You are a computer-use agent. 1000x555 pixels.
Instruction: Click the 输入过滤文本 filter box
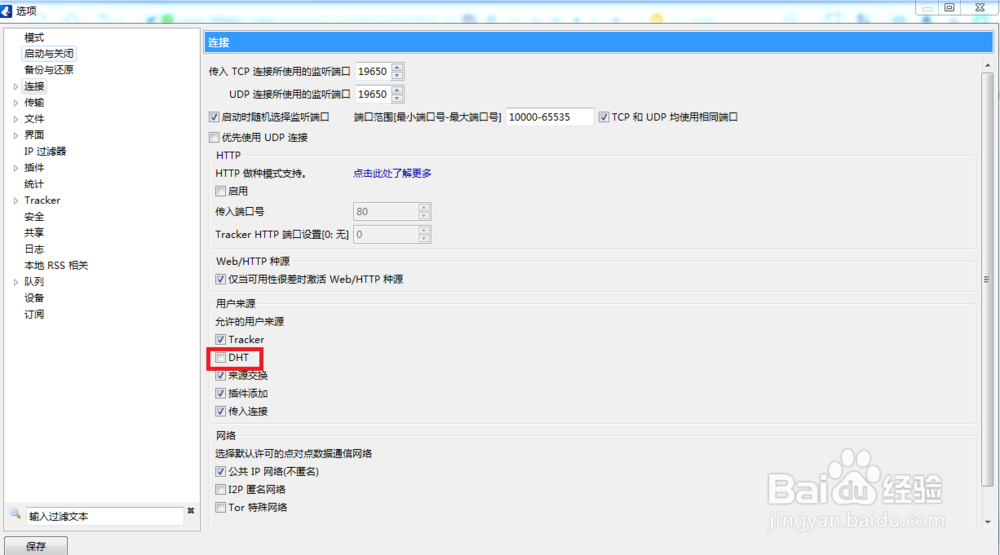pos(105,516)
